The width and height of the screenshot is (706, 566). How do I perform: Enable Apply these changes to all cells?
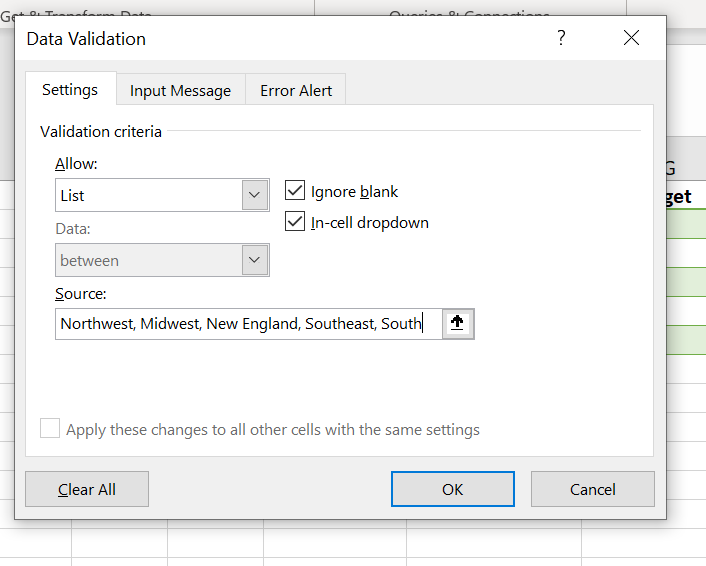tap(50, 429)
